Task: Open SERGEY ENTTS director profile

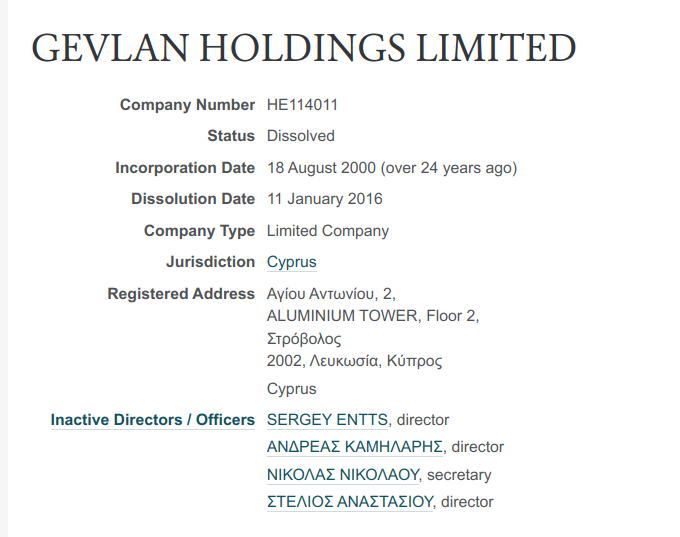Action: click(327, 420)
